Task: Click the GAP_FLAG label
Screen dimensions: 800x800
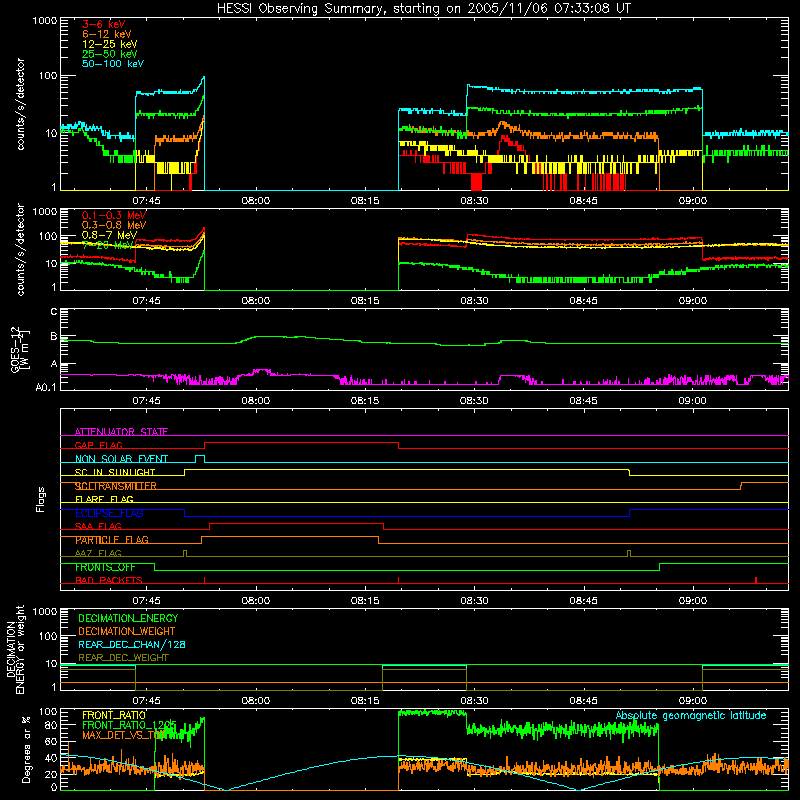Action: (x=98, y=445)
